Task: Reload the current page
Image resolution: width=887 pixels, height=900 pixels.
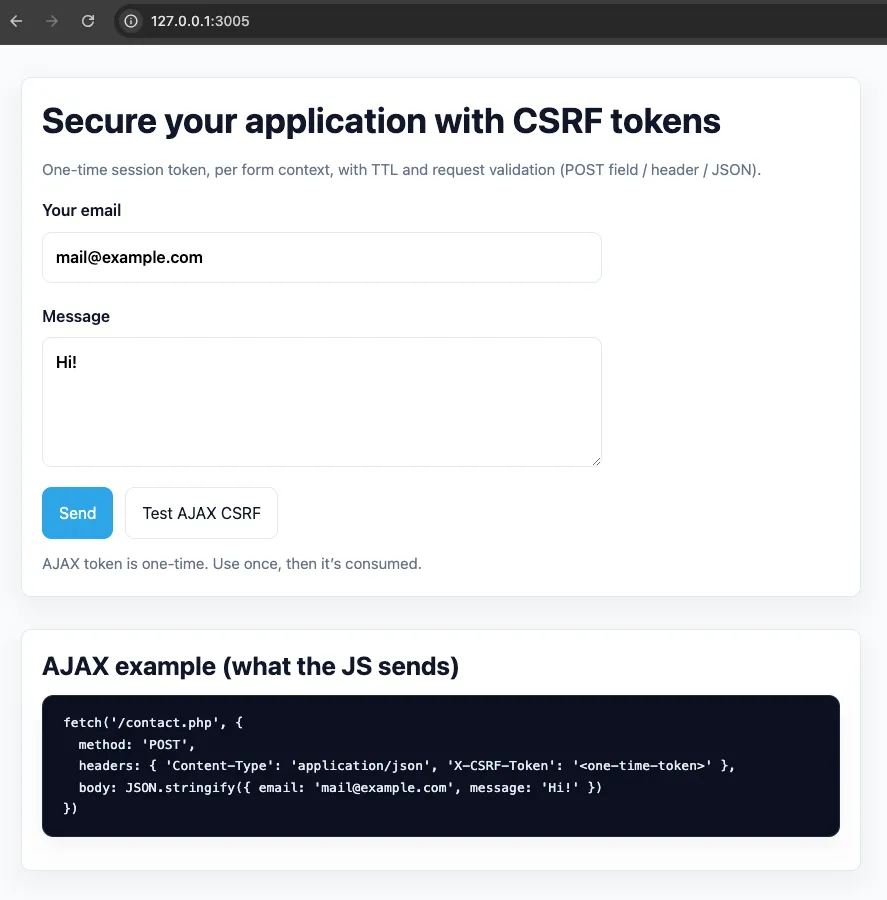Action: [x=88, y=21]
